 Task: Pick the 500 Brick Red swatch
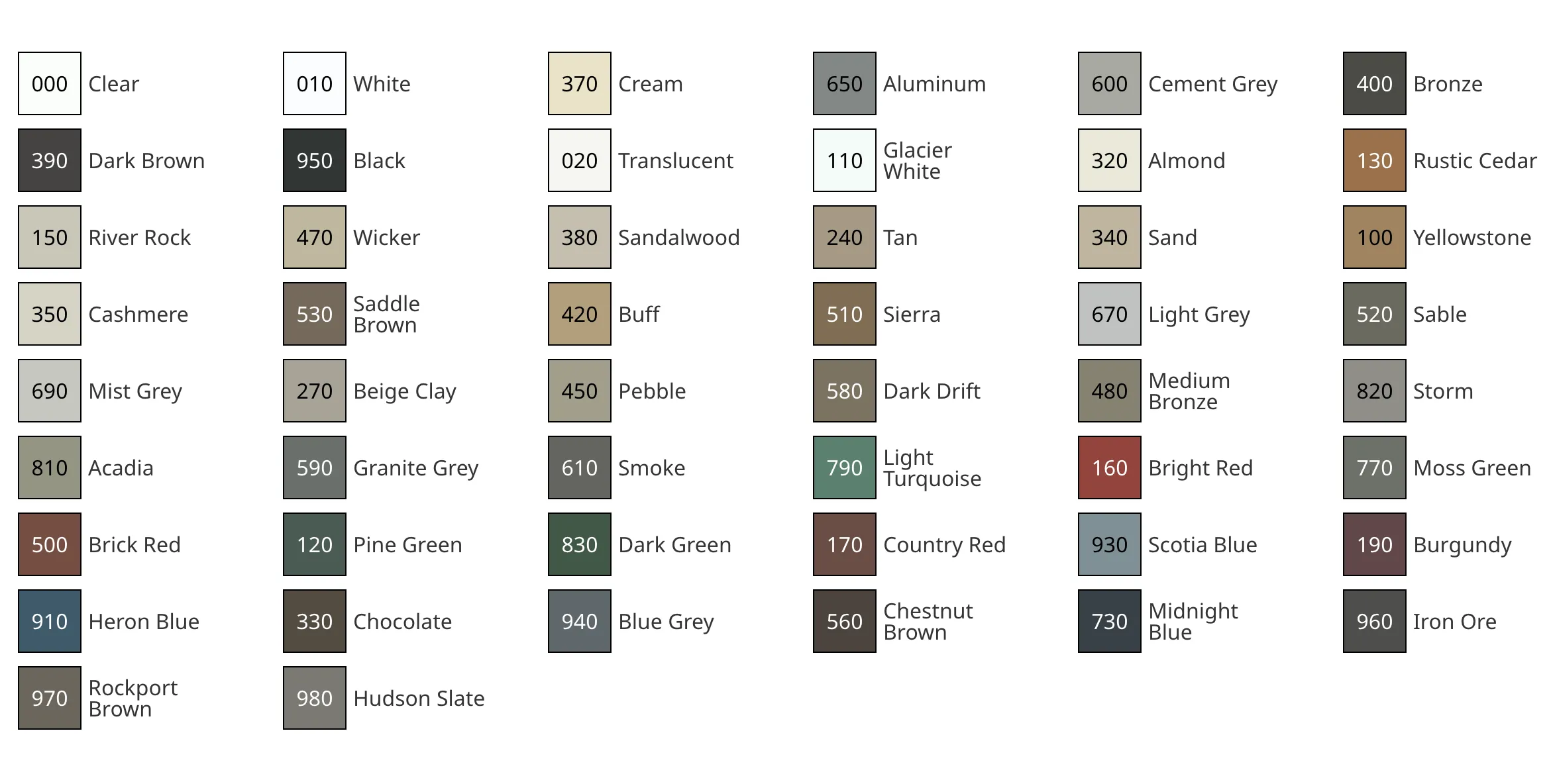[50, 544]
